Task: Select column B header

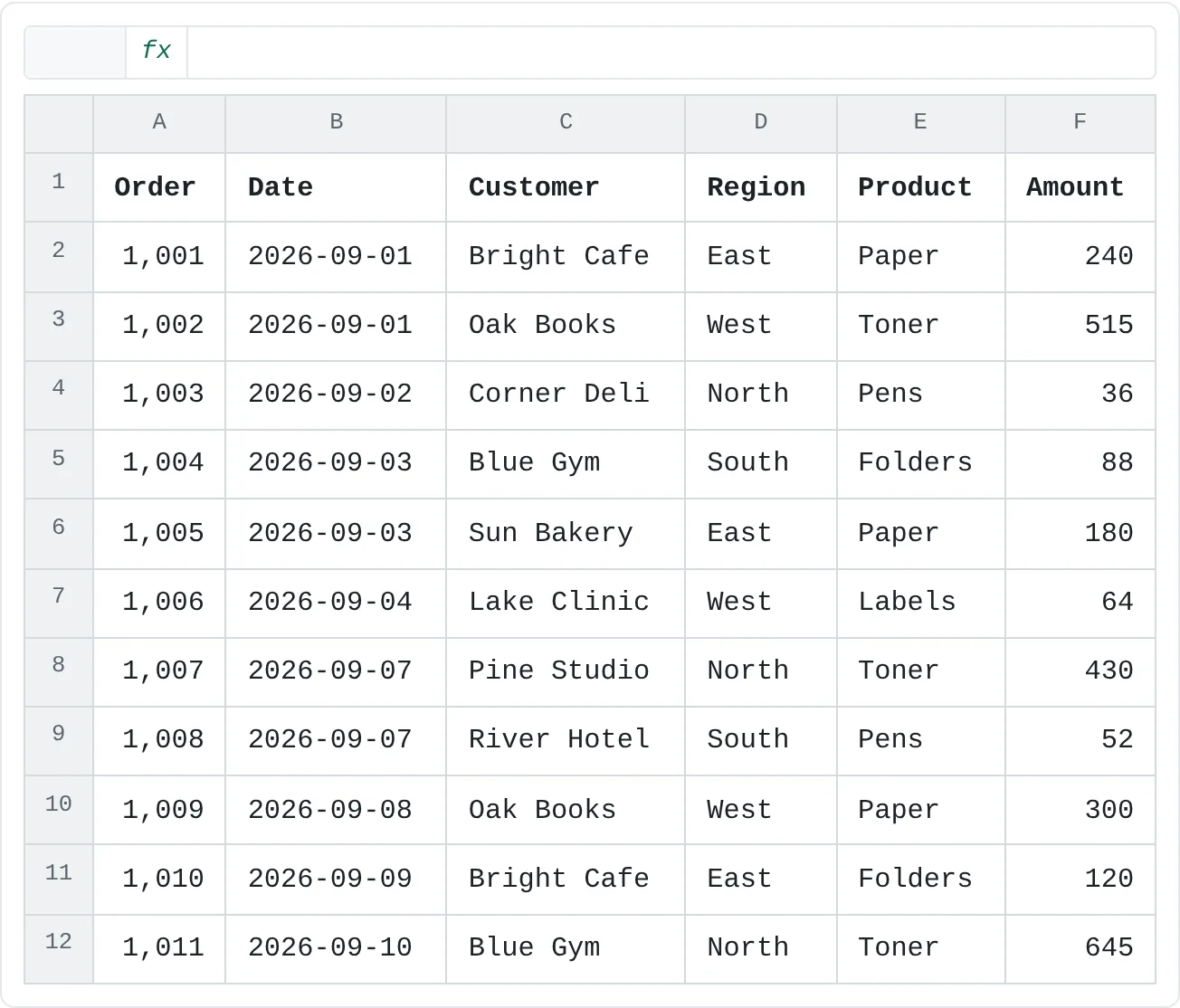Action: point(336,124)
